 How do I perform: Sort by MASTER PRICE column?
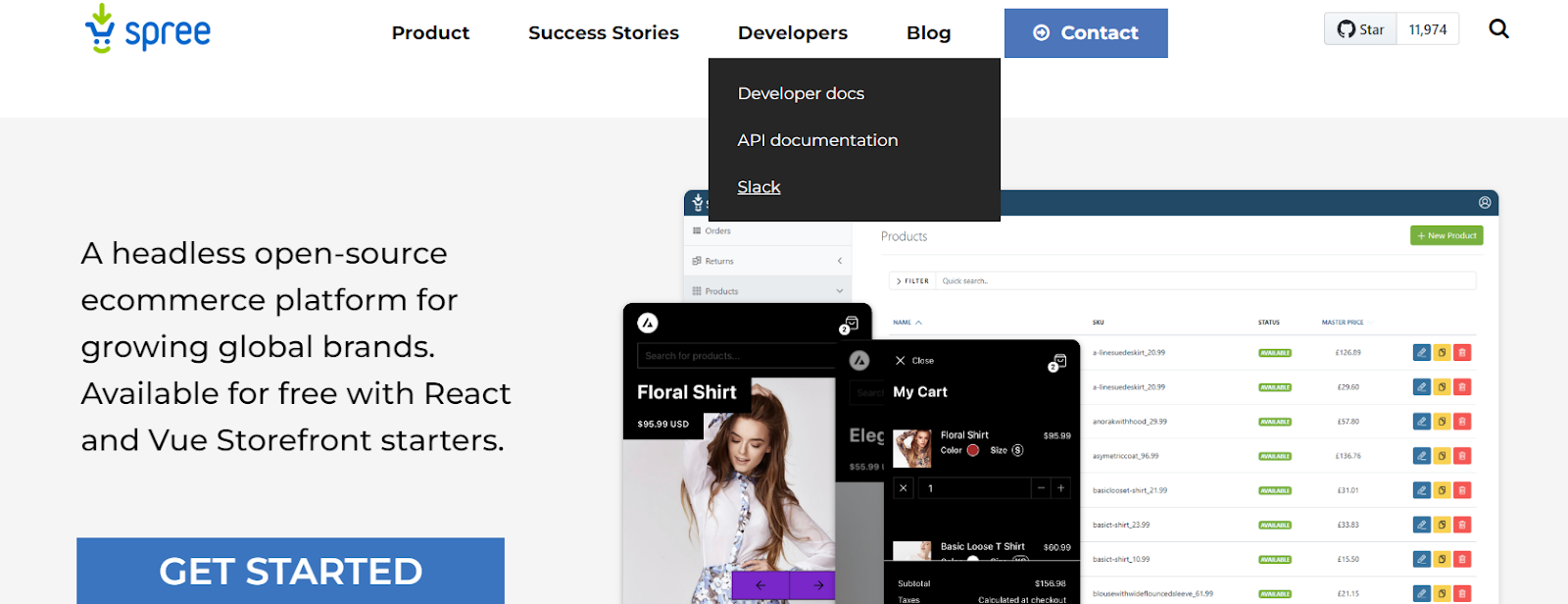tap(1343, 323)
